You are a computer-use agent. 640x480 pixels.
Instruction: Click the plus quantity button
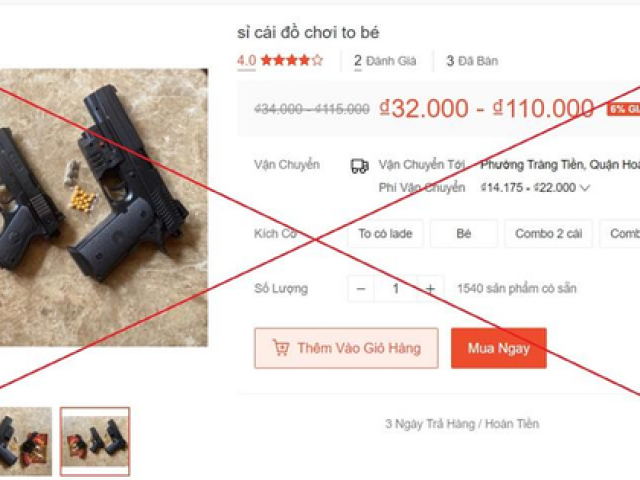point(430,289)
